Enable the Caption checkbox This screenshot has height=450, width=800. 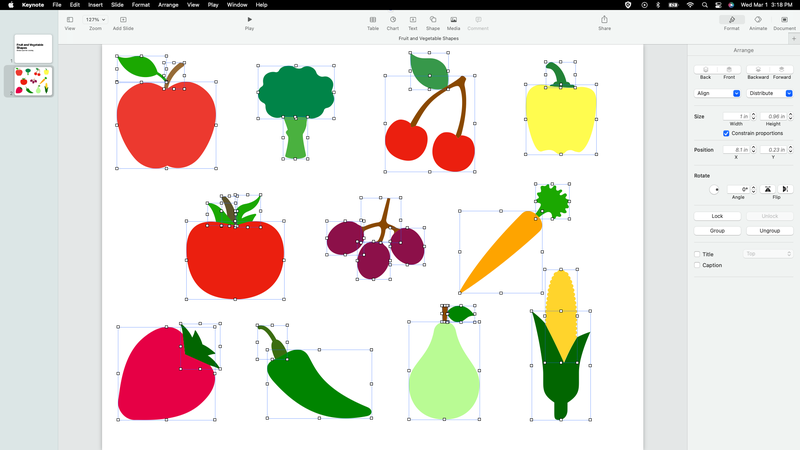click(x=698, y=265)
